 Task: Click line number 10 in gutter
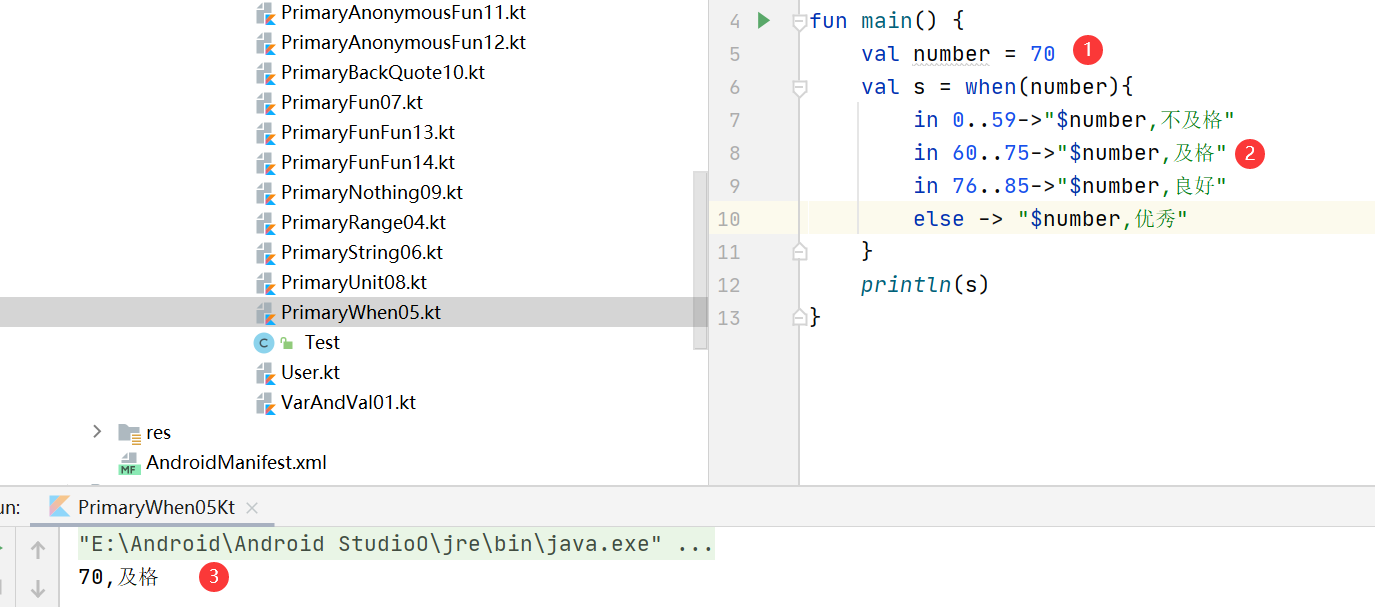(x=729, y=219)
